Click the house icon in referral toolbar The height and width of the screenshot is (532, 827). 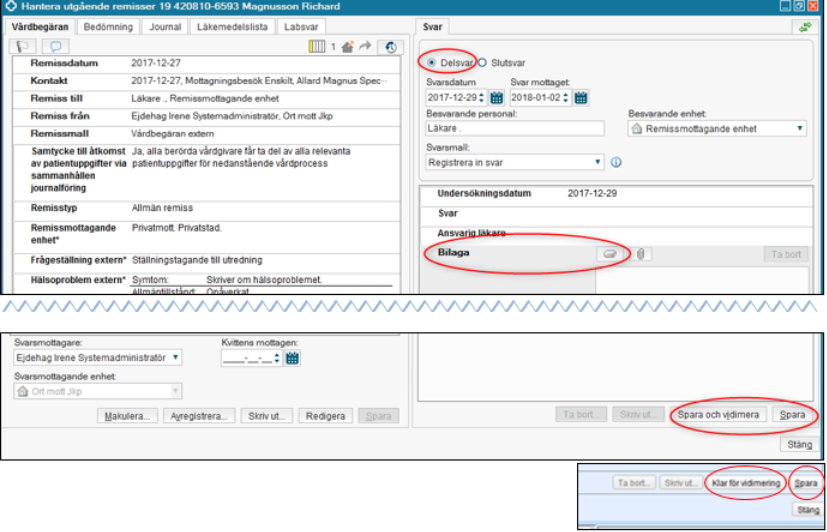347,46
